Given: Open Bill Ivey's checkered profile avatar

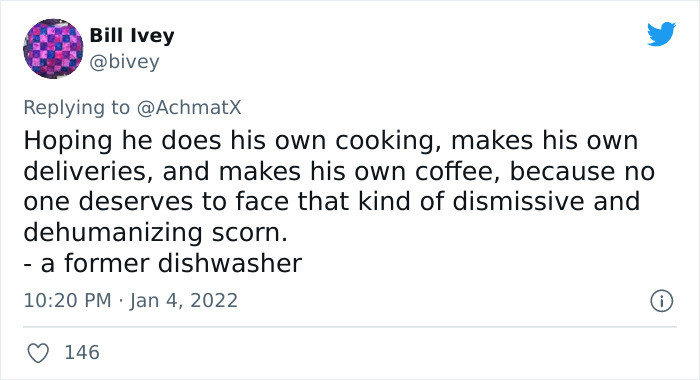Looking at the screenshot, I should pyautogui.click(x=53, y=48).
